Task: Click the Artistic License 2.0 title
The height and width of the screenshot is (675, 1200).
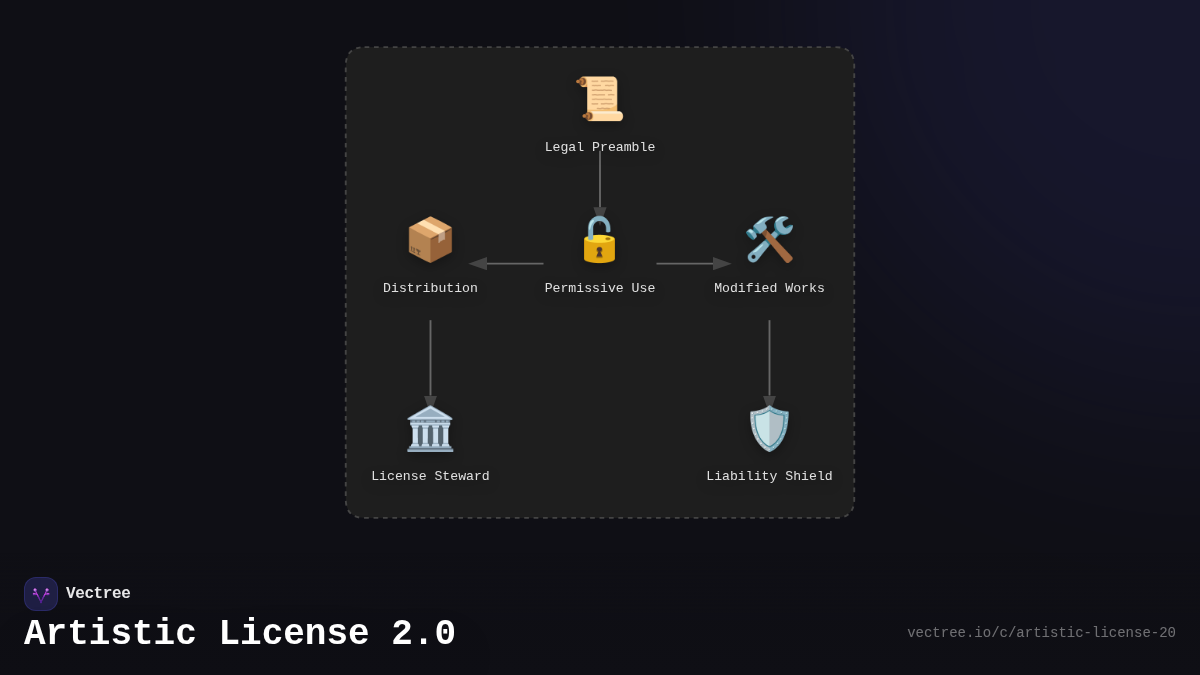Action: coord(240,633)
